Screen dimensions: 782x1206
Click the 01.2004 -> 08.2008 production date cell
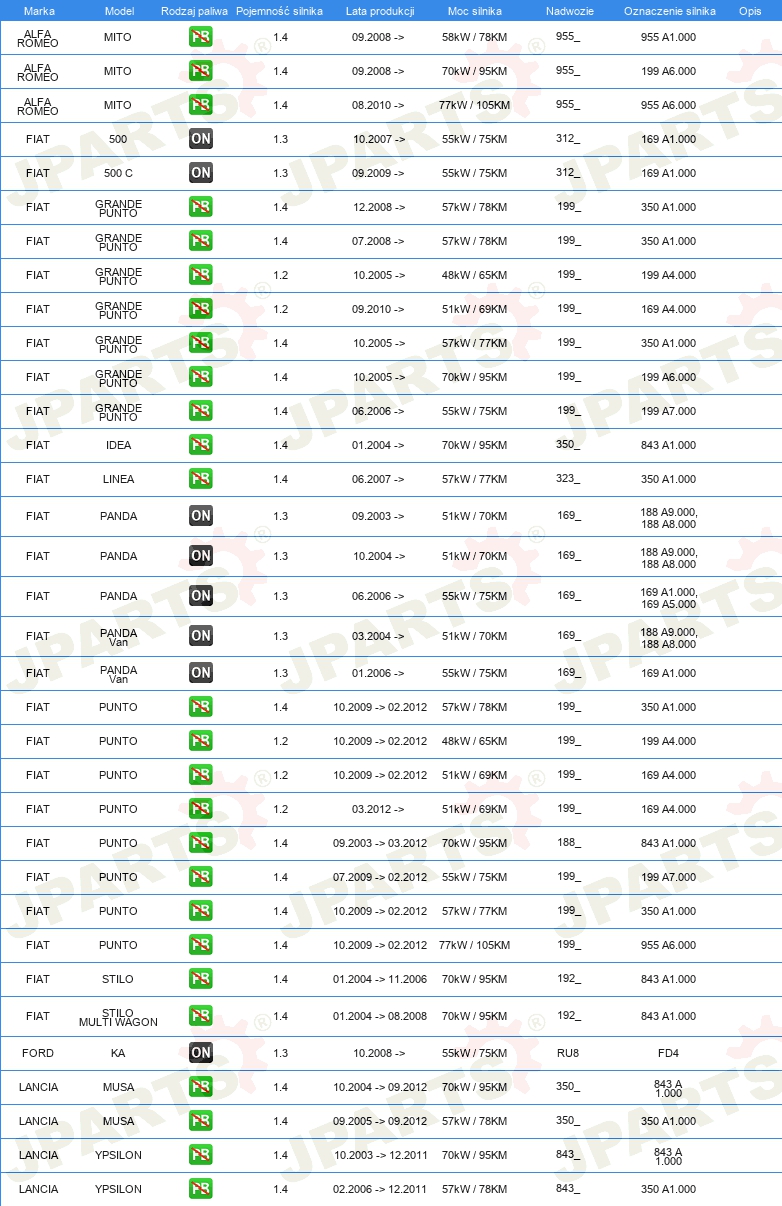click(x=380, y=1016)
